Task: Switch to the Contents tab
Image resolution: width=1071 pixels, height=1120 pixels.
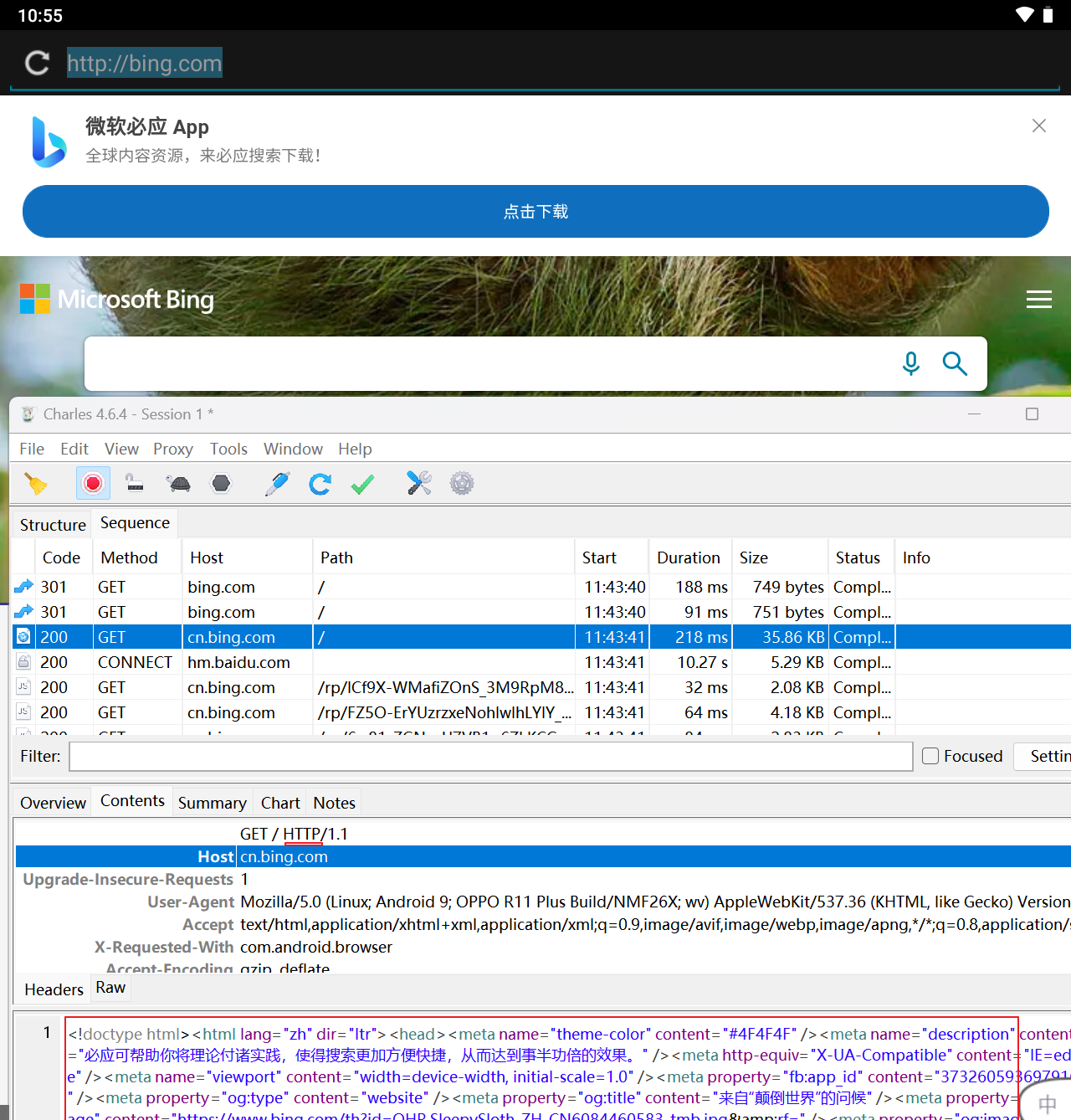Action: pyautogui.click(x=132, y=800)
